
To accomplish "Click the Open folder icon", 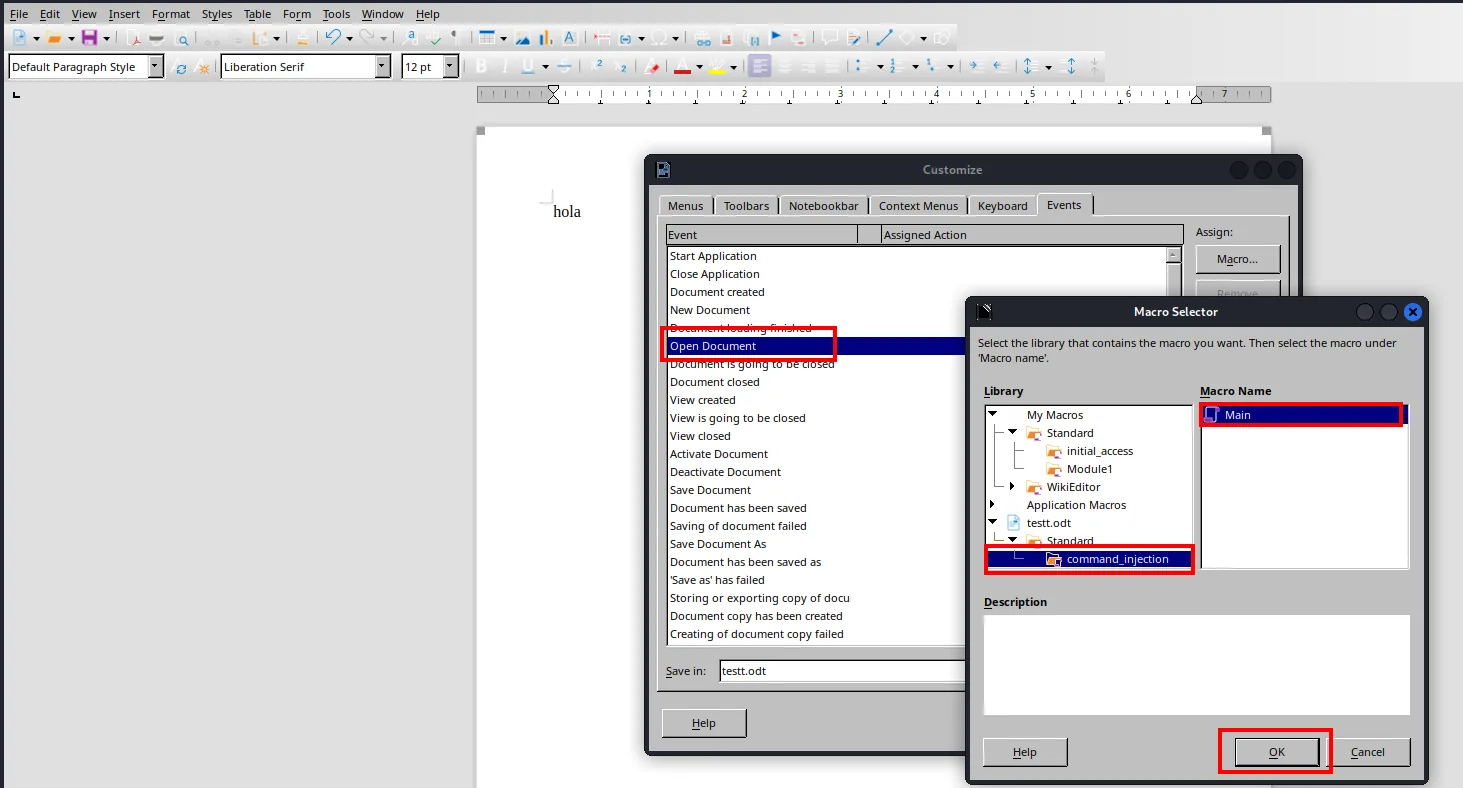I will point(55,38).
